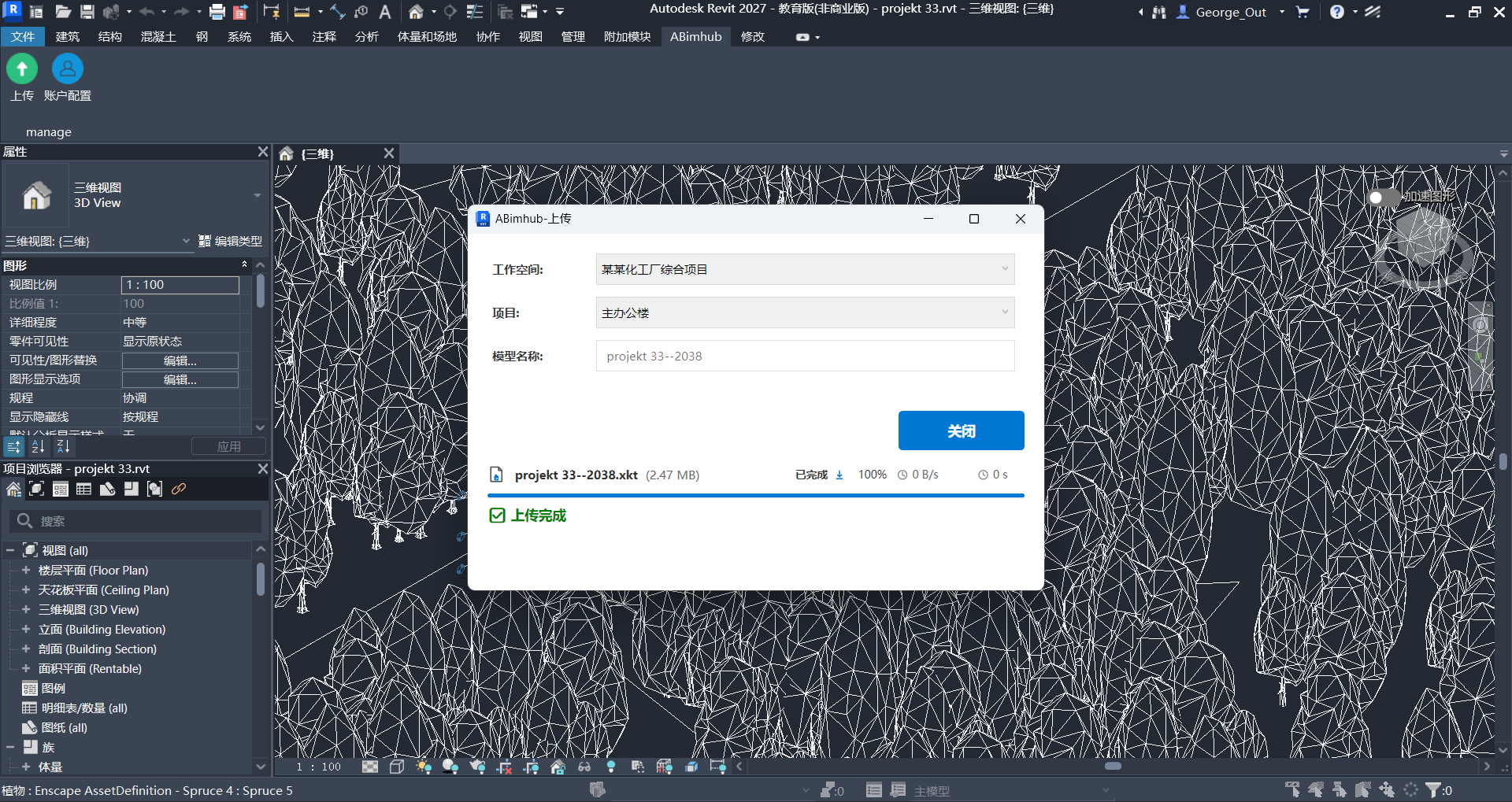Click 编辑 button for 图形显示选项

point(180,379)
